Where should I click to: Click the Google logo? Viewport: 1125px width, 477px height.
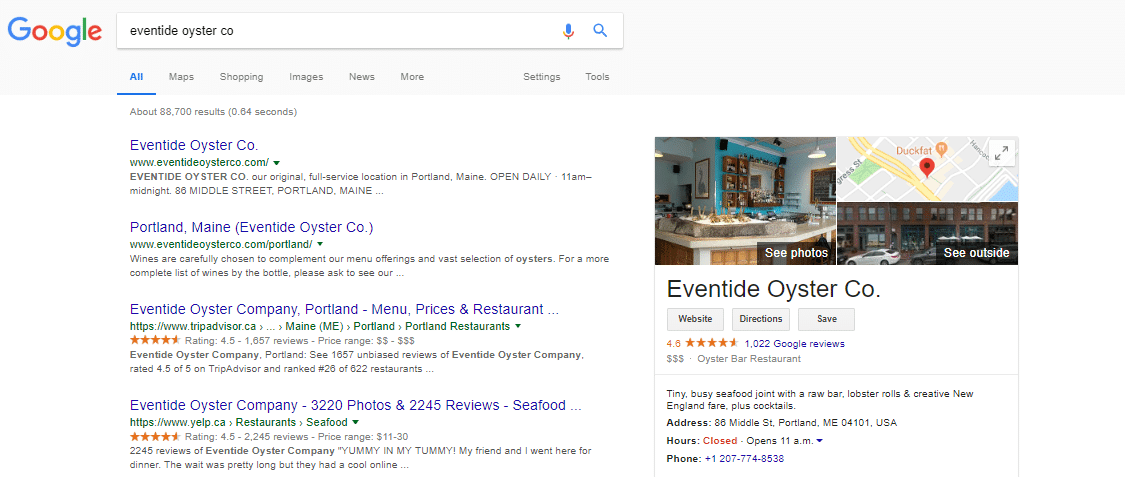pos(55,31)
